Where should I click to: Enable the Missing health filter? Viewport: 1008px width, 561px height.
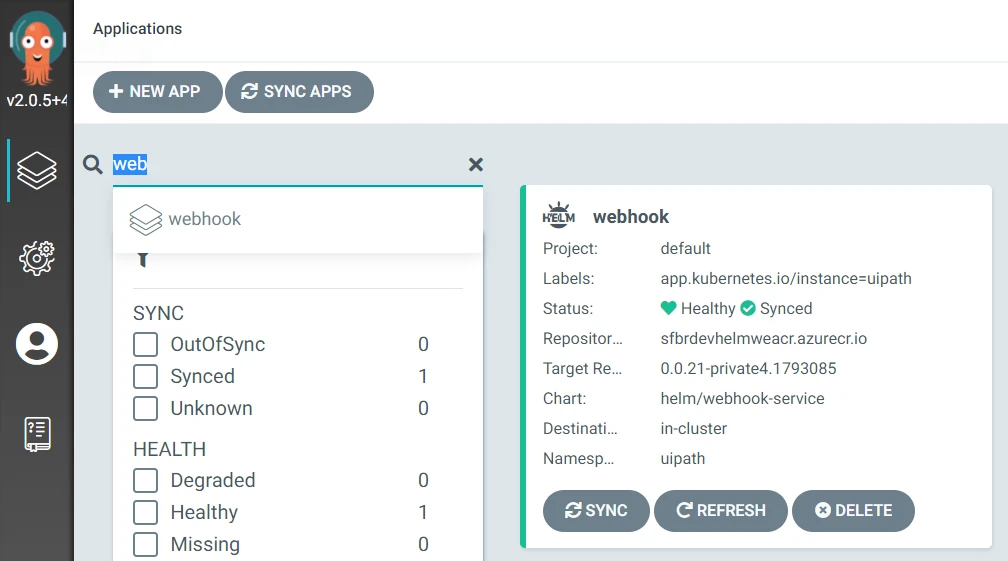(x=145, y=545)
